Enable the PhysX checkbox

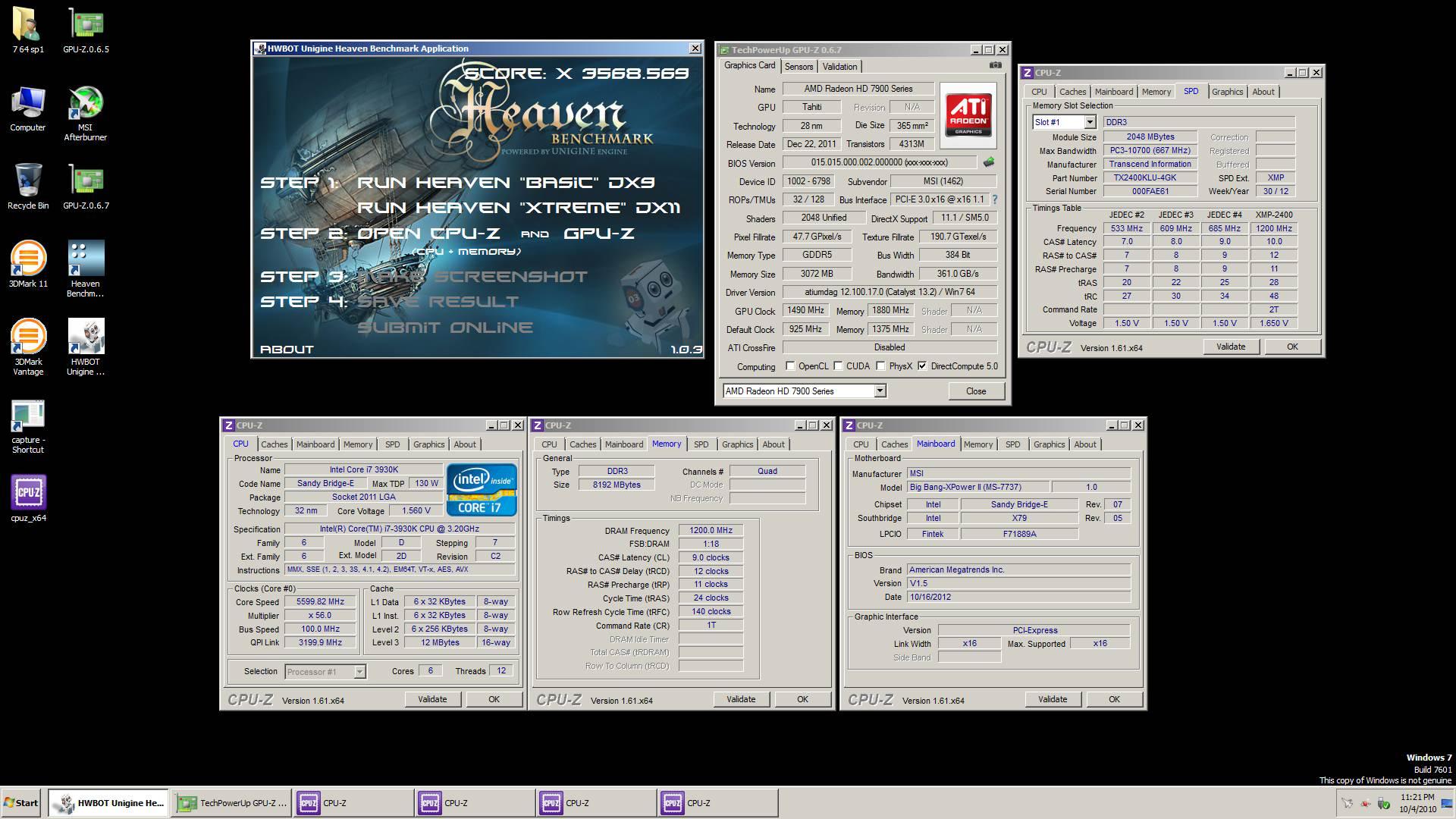tap(880, 366)
